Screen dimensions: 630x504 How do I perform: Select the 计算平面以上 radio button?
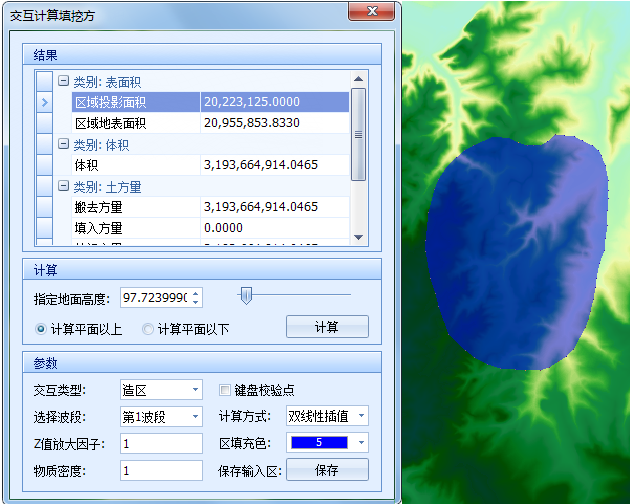pyautogui.click(x=41, y=328)
